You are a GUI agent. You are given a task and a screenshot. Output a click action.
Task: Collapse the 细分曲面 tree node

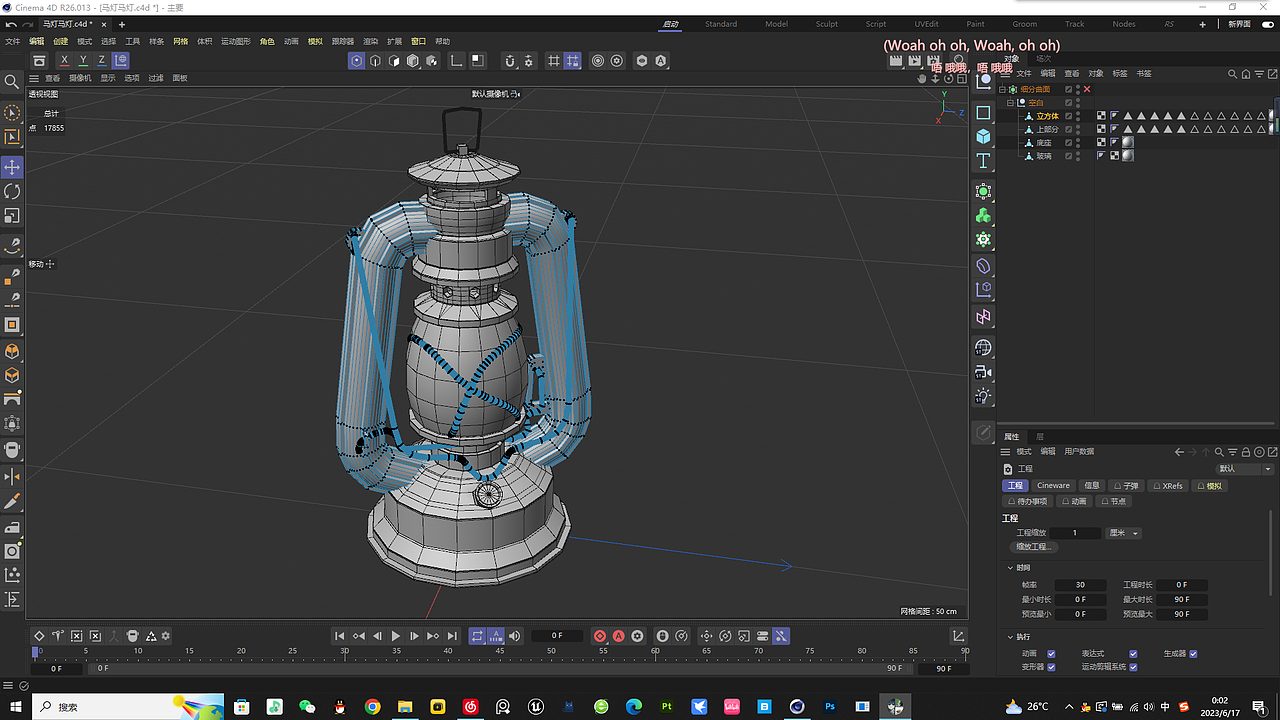1004,89
